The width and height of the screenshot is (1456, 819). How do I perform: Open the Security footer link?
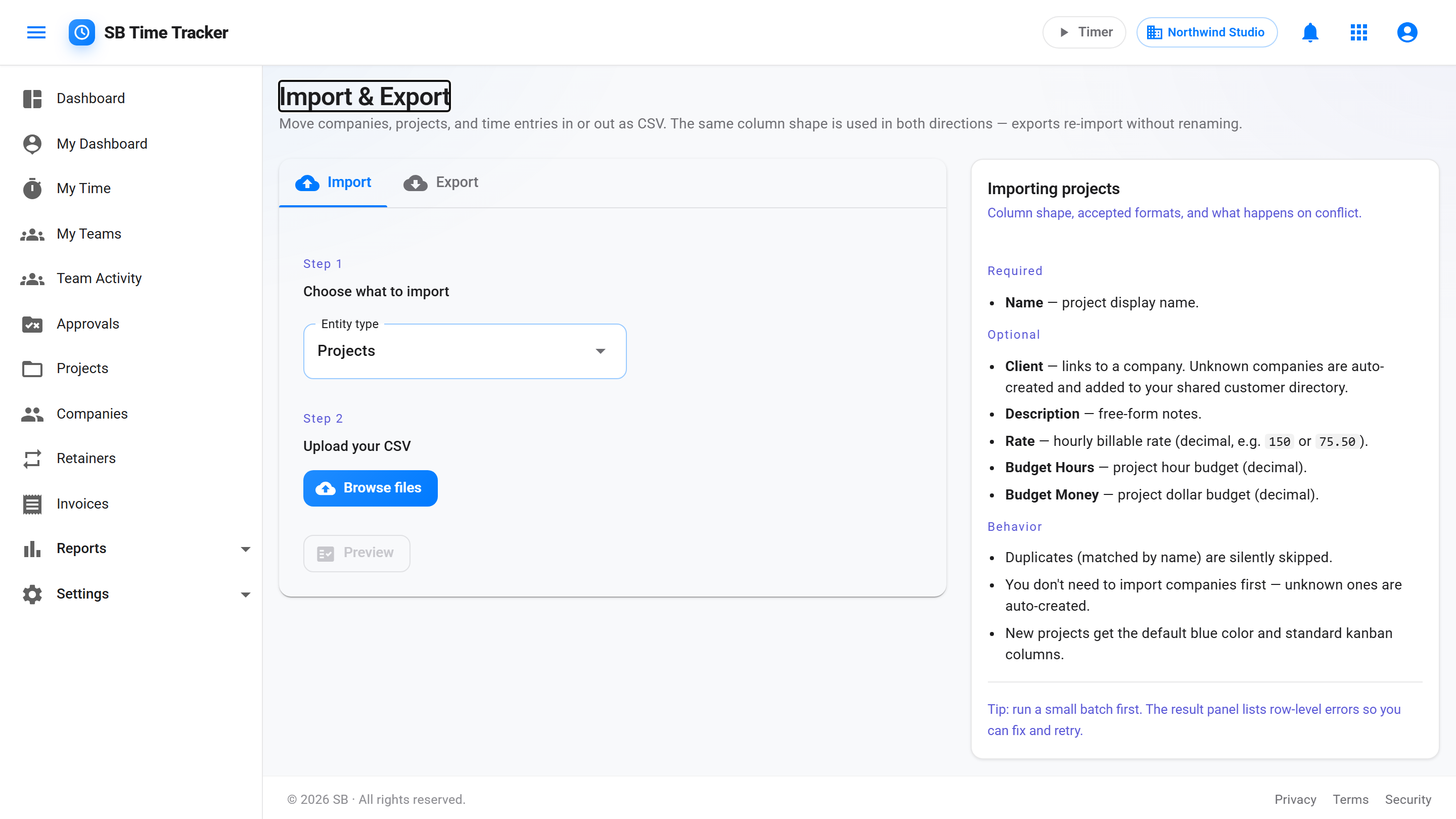pyautogui.click(x=1407, y=799)
